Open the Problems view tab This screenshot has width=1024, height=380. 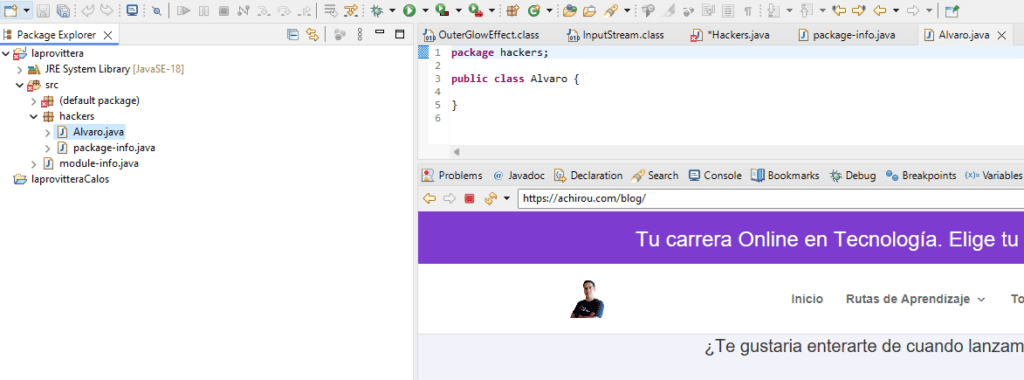coord(453,175)
